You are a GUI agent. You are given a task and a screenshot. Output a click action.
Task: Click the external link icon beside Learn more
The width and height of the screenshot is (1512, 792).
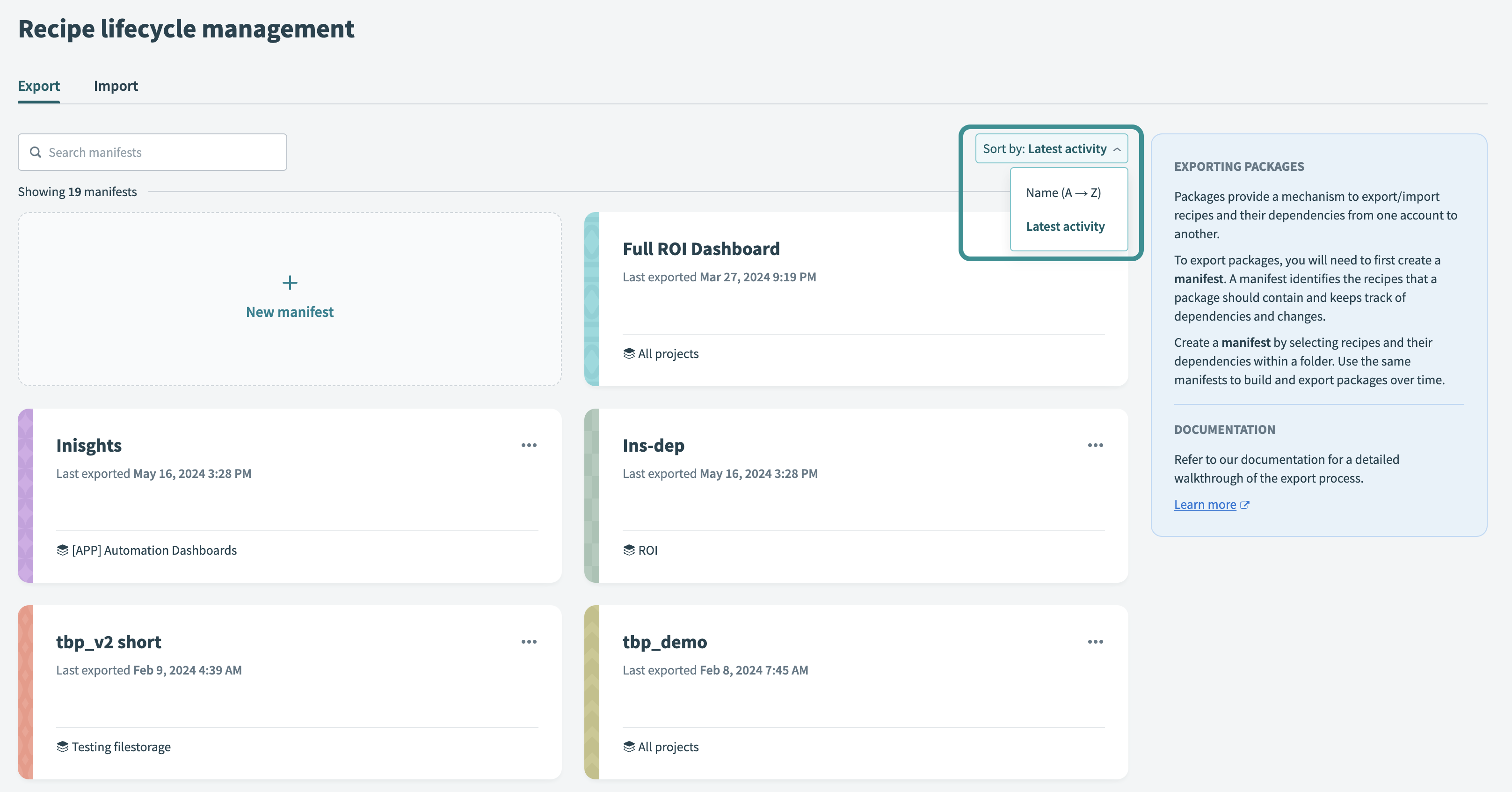[1244, 505]
